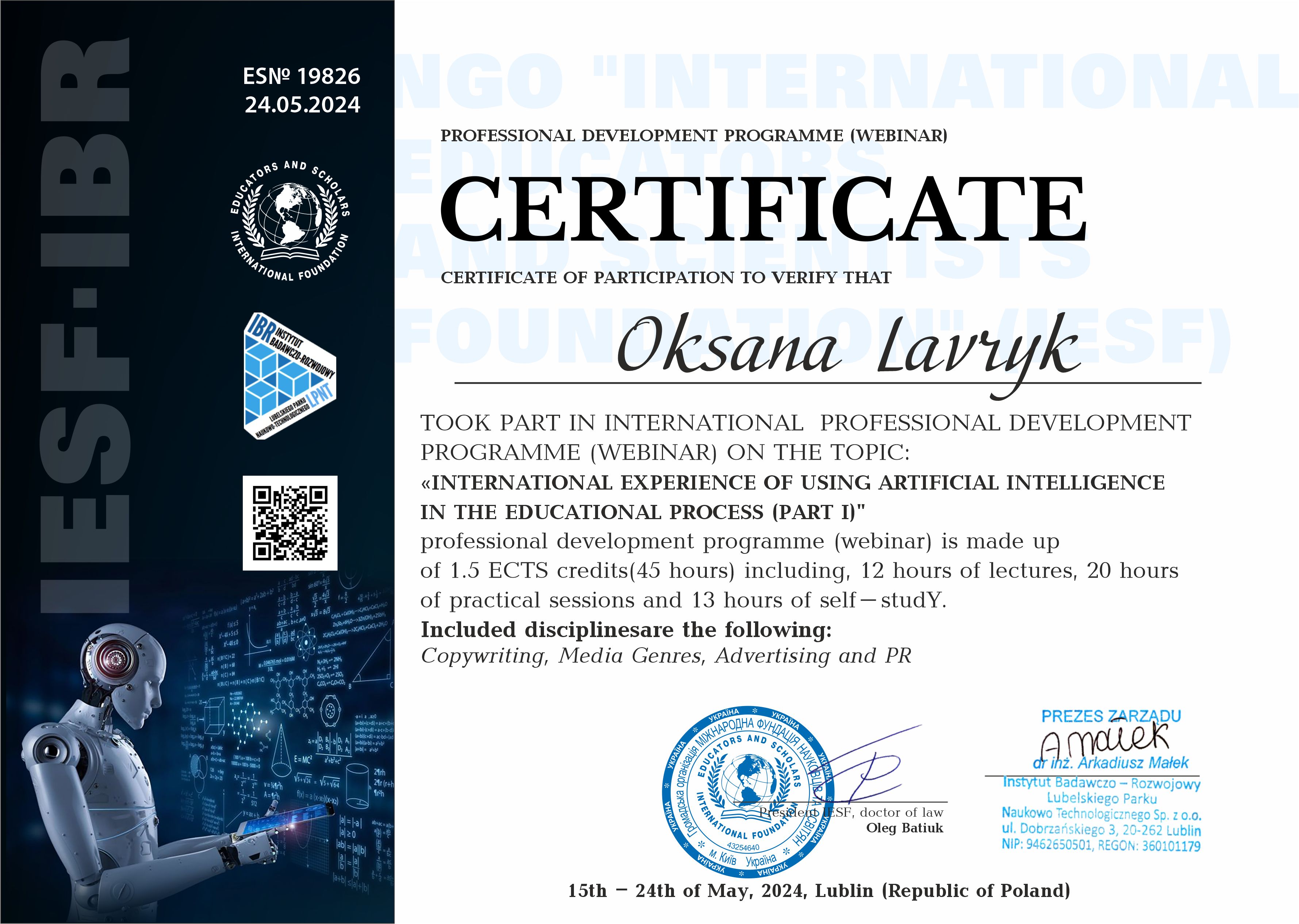Click the line 'PROGRAMME (WEBINAR) ON THE TOPIC:'
This screenshot has height=924, width=1299.
click(665, 453)
